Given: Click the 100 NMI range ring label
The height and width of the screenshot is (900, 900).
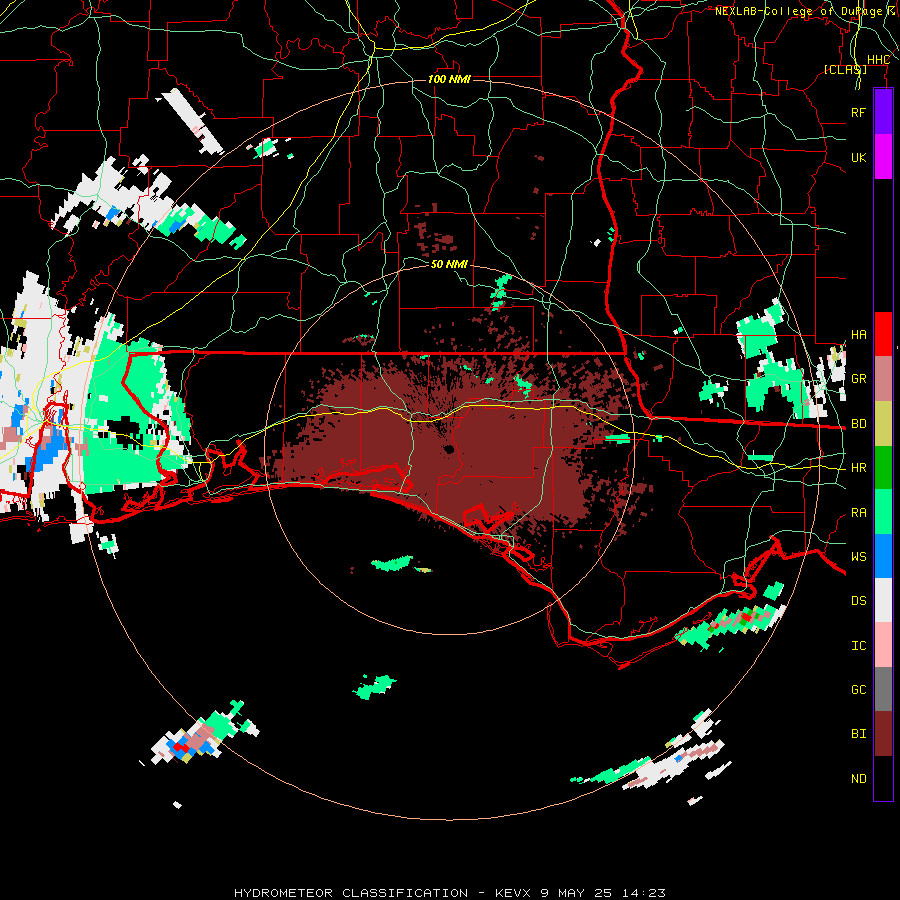Looking at the screenshot, I should [x=449, y=79].
